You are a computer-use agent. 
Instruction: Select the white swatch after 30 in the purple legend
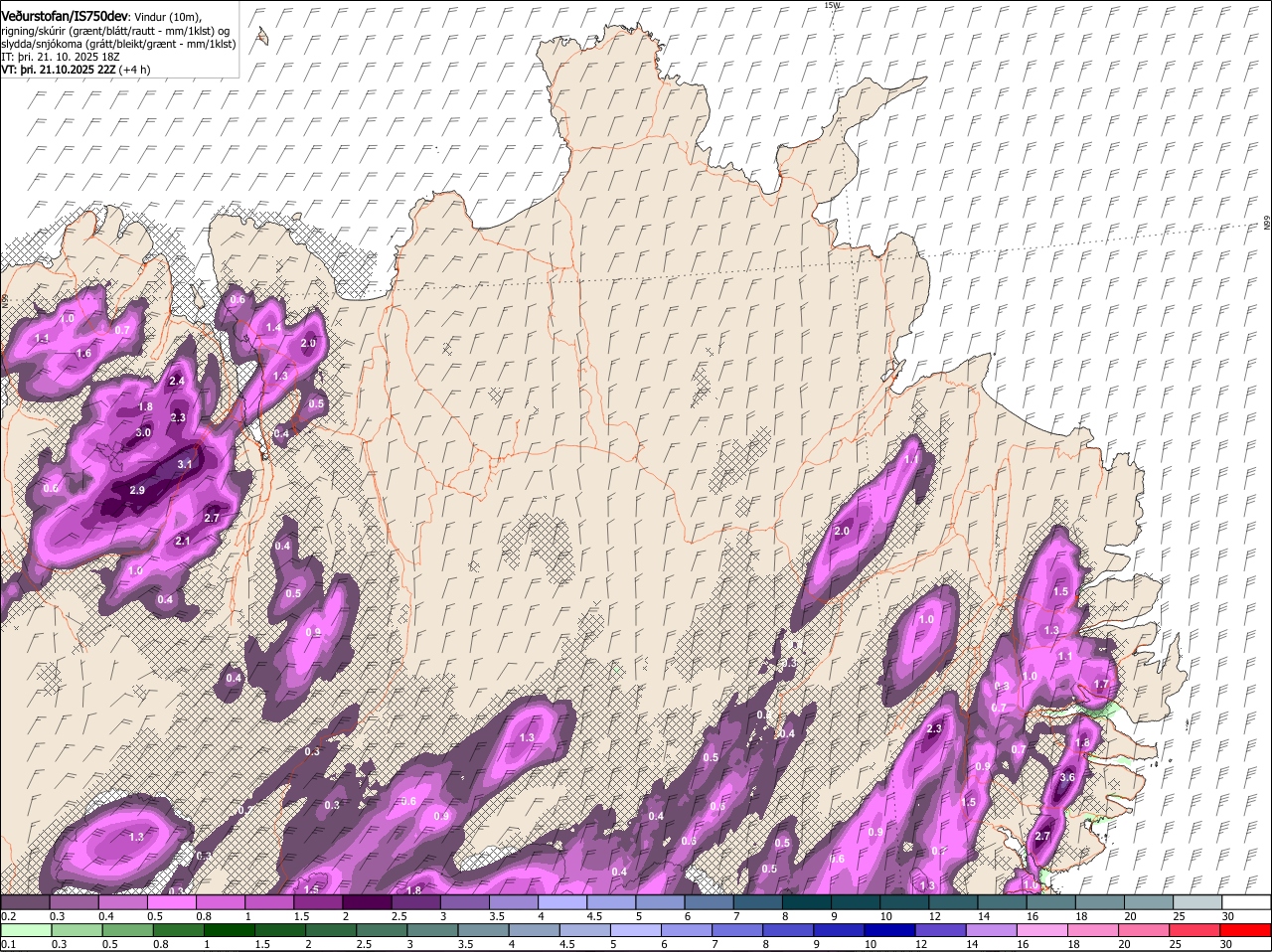[x=1247, y=902]
